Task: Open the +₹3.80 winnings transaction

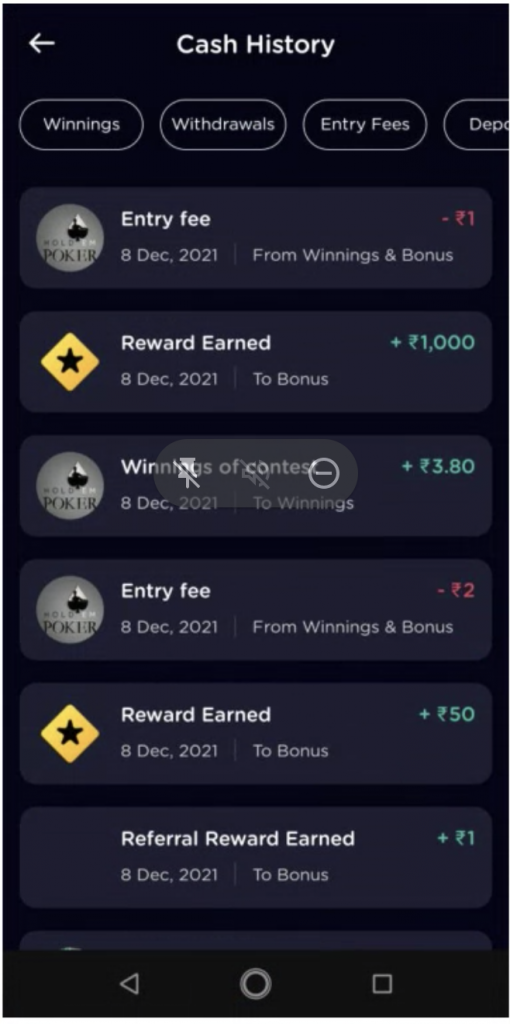Action: pyautogui.click(x=255, y=485)
